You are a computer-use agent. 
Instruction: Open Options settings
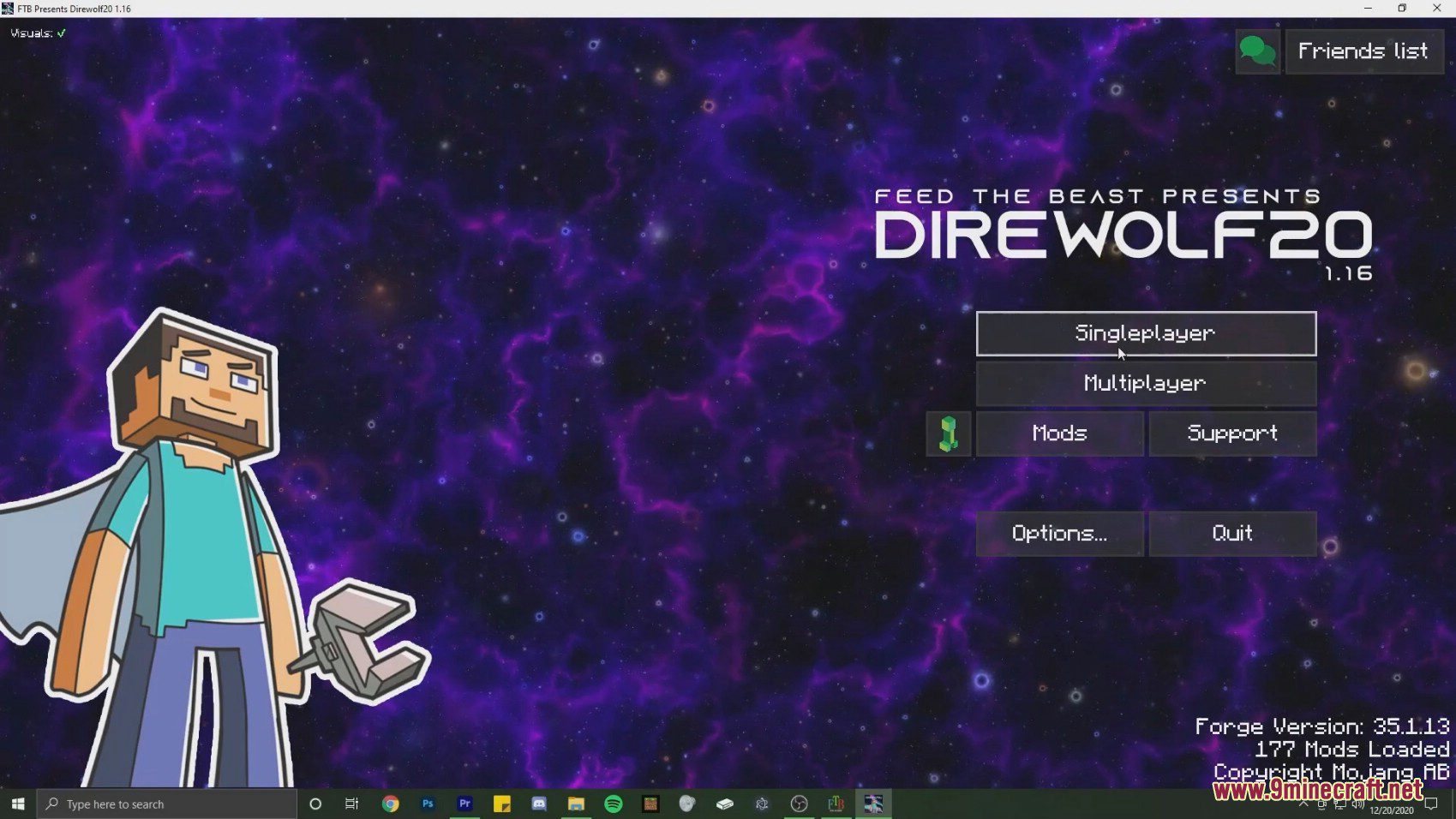coord(1060,534)
